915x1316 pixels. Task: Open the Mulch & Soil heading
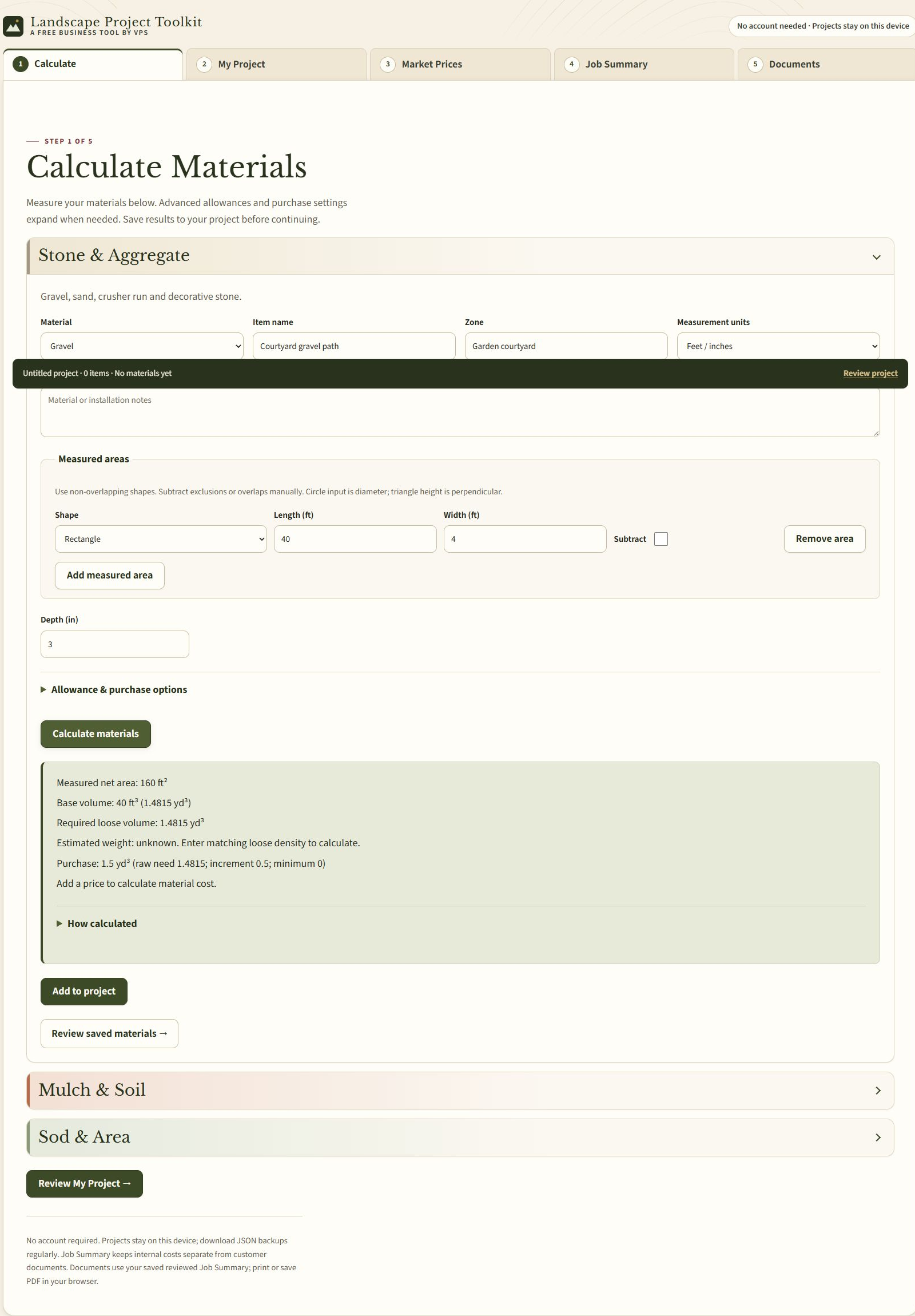(92, 1089)
